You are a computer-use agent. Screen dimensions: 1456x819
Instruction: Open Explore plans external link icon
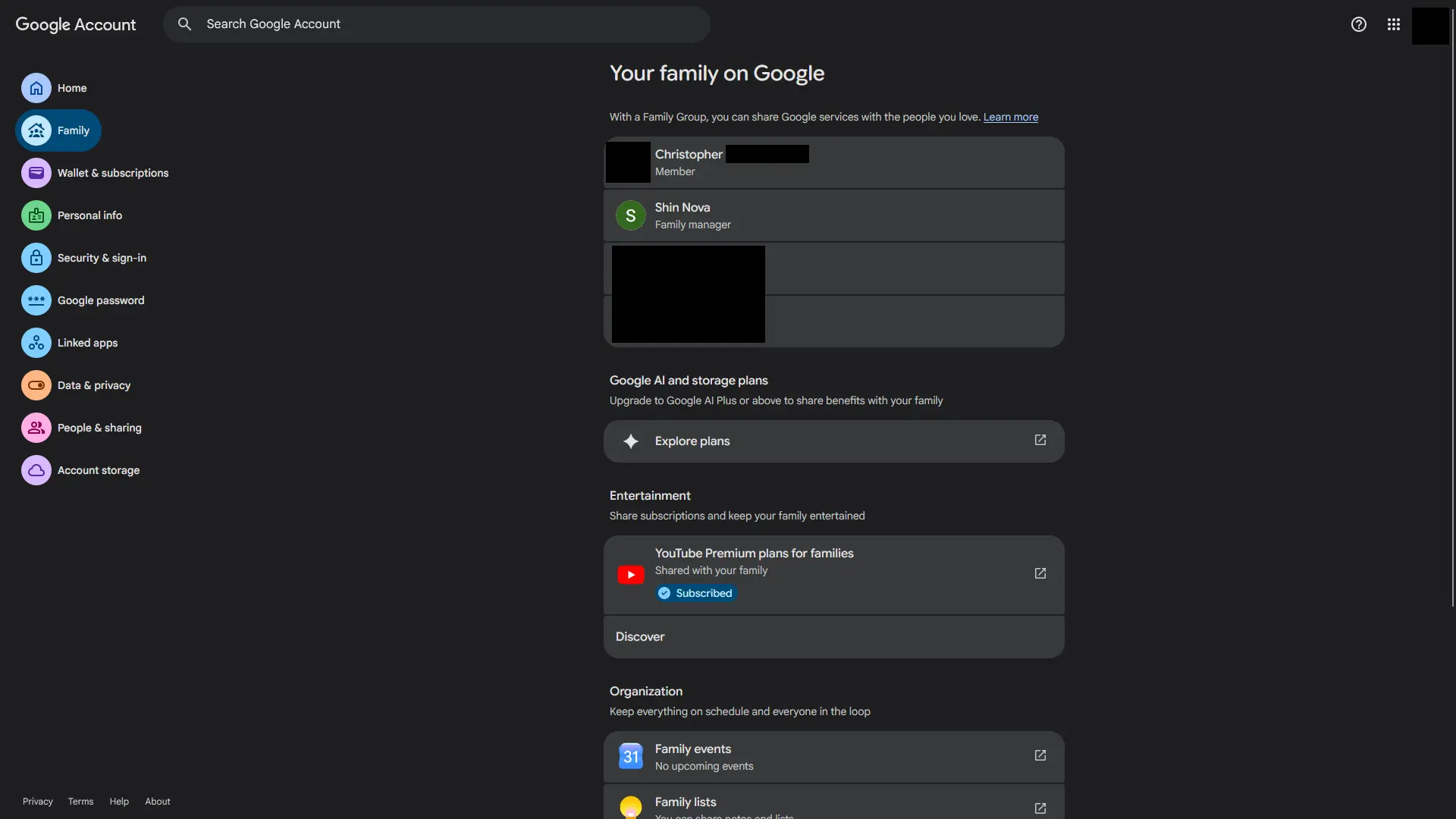[1040, 440]
